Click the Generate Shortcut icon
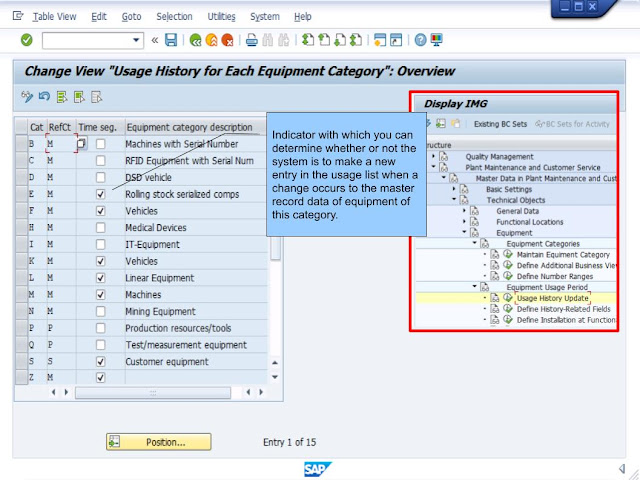 coord(396,40)
